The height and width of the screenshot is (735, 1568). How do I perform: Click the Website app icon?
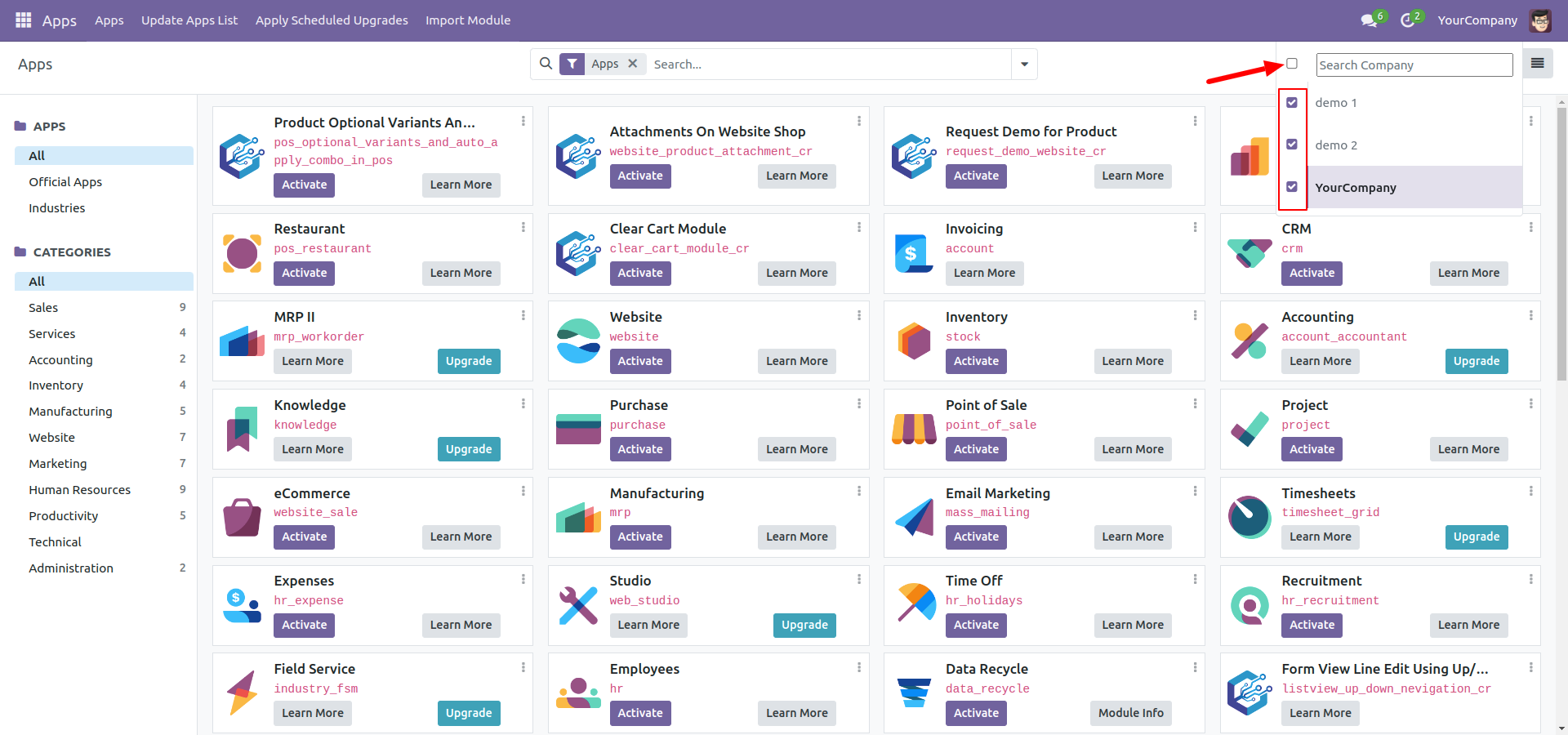pyautogui.click(x=578, y=342)
